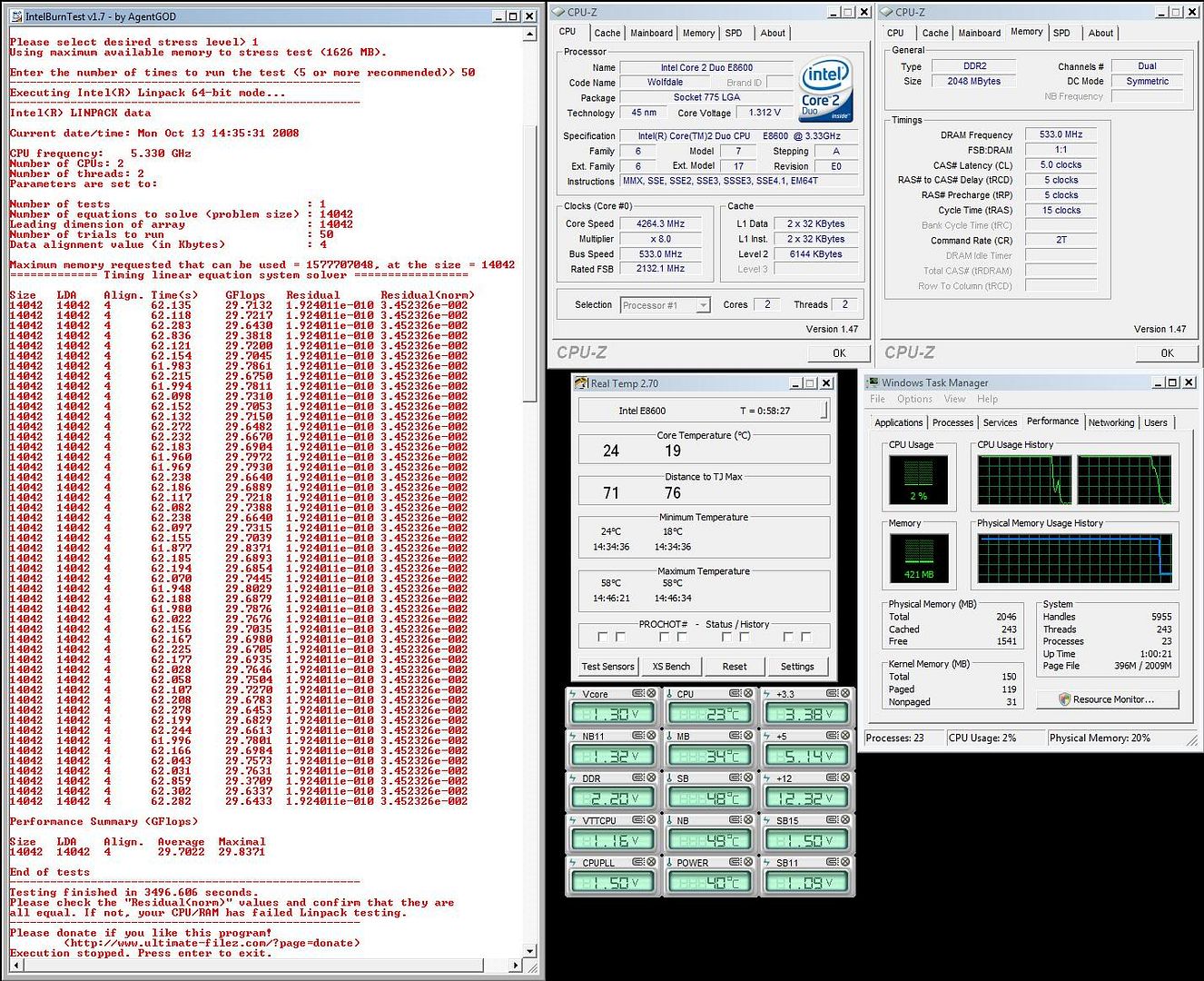This screenshot has width=1204, height=981.
Task: Click the Memory 421 MB meter
Action: coord(919,558)
